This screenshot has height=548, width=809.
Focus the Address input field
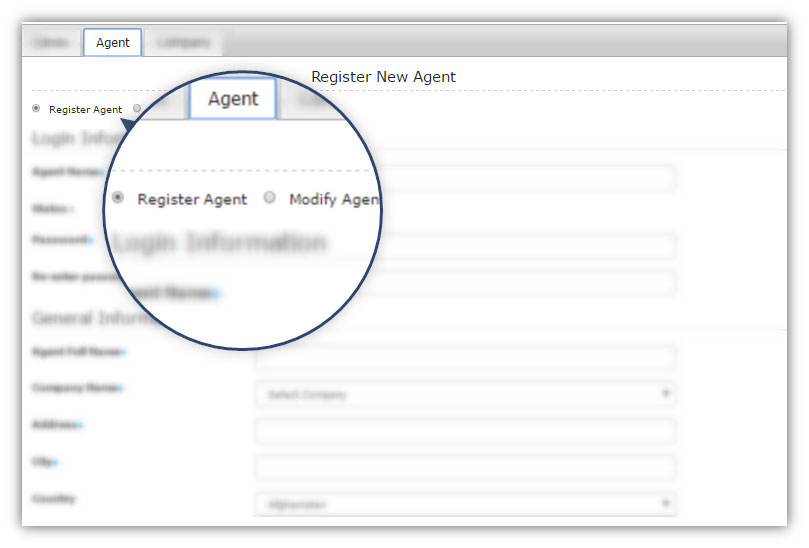[465, 431]
